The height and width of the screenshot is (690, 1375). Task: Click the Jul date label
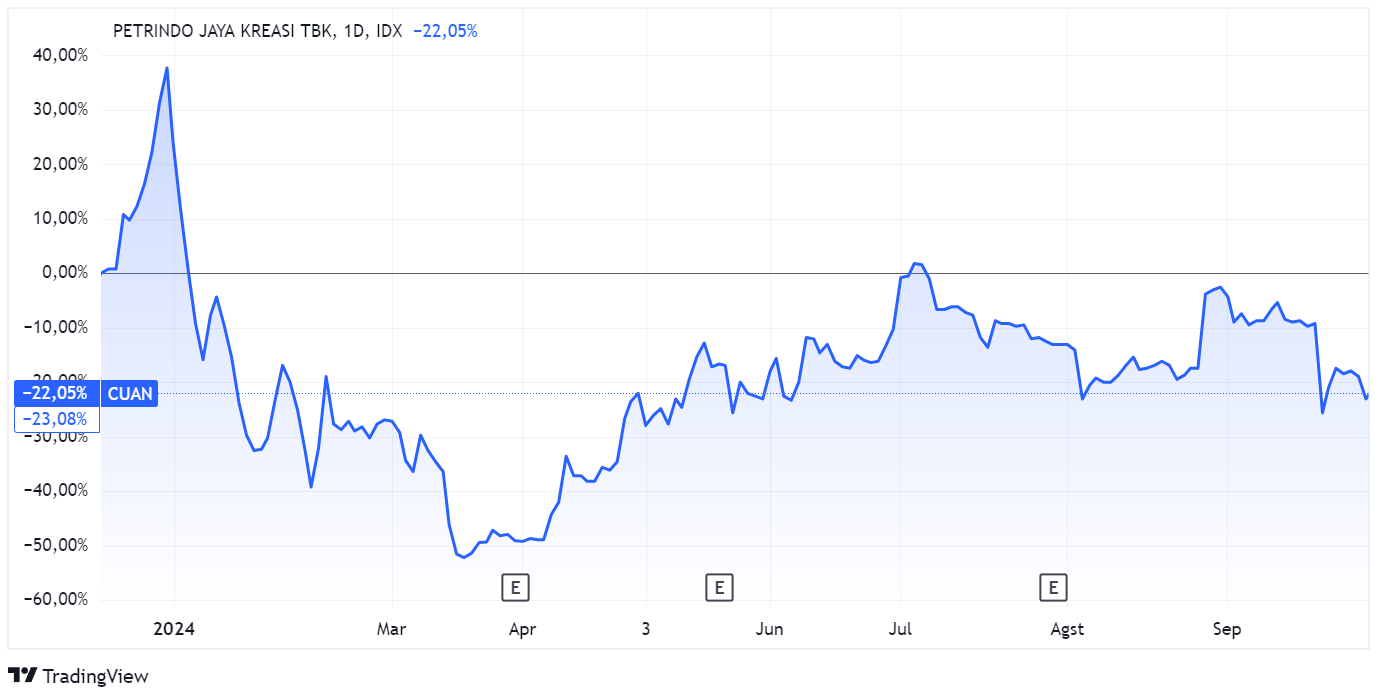(900, 629)
